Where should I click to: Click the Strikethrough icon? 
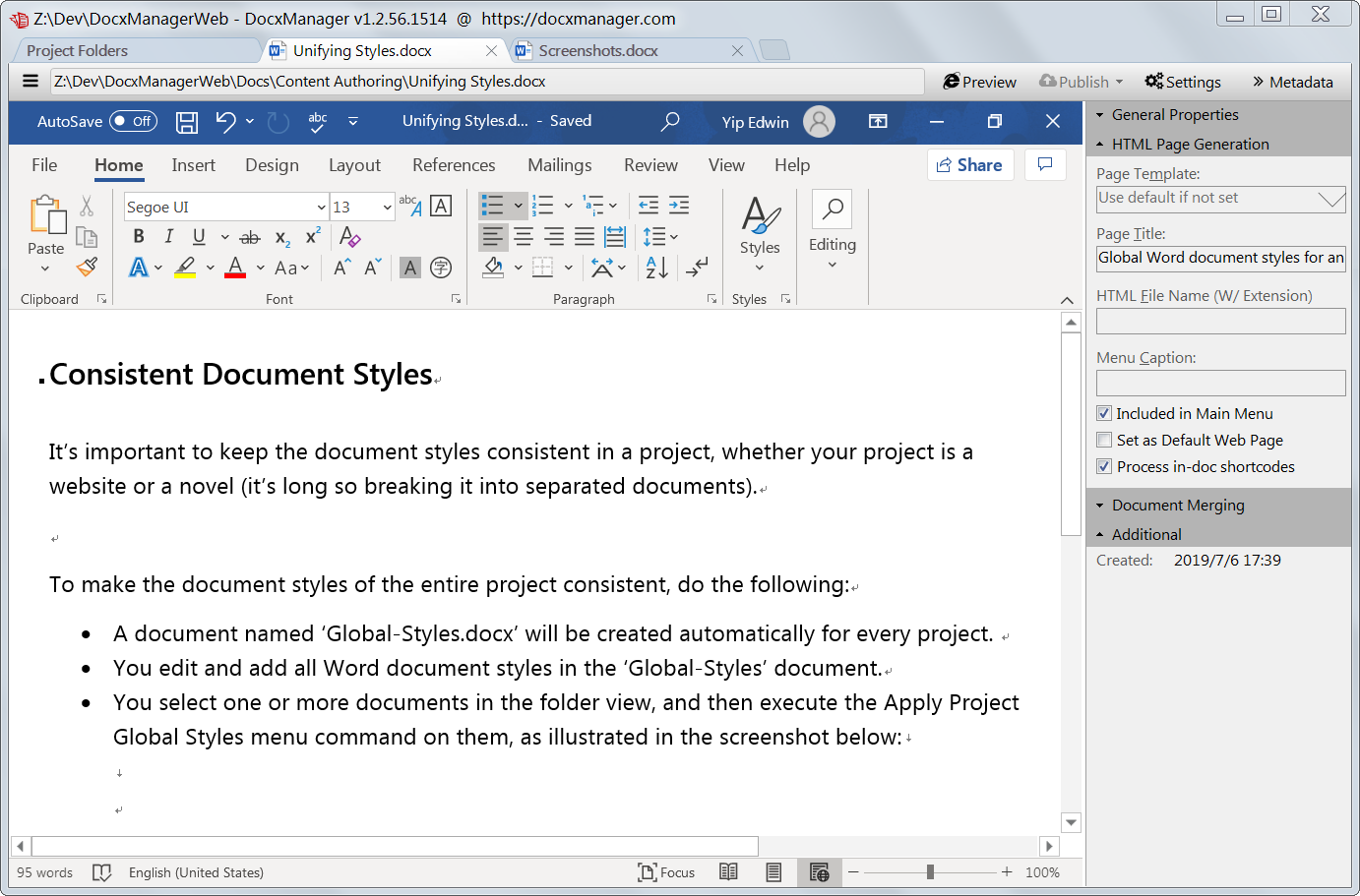click(x=251, y=236)
